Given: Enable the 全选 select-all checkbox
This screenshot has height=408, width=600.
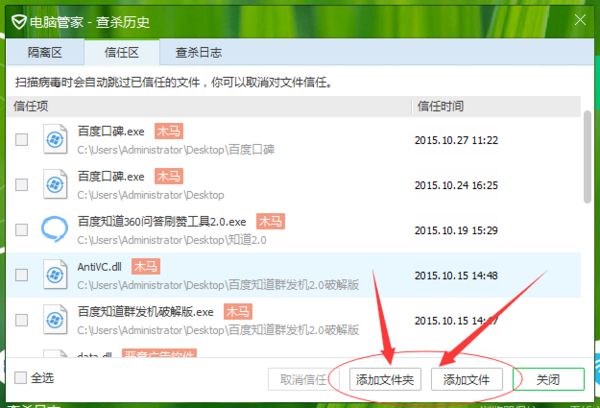Looking at the screenshot, I should (x=22, y=379).
